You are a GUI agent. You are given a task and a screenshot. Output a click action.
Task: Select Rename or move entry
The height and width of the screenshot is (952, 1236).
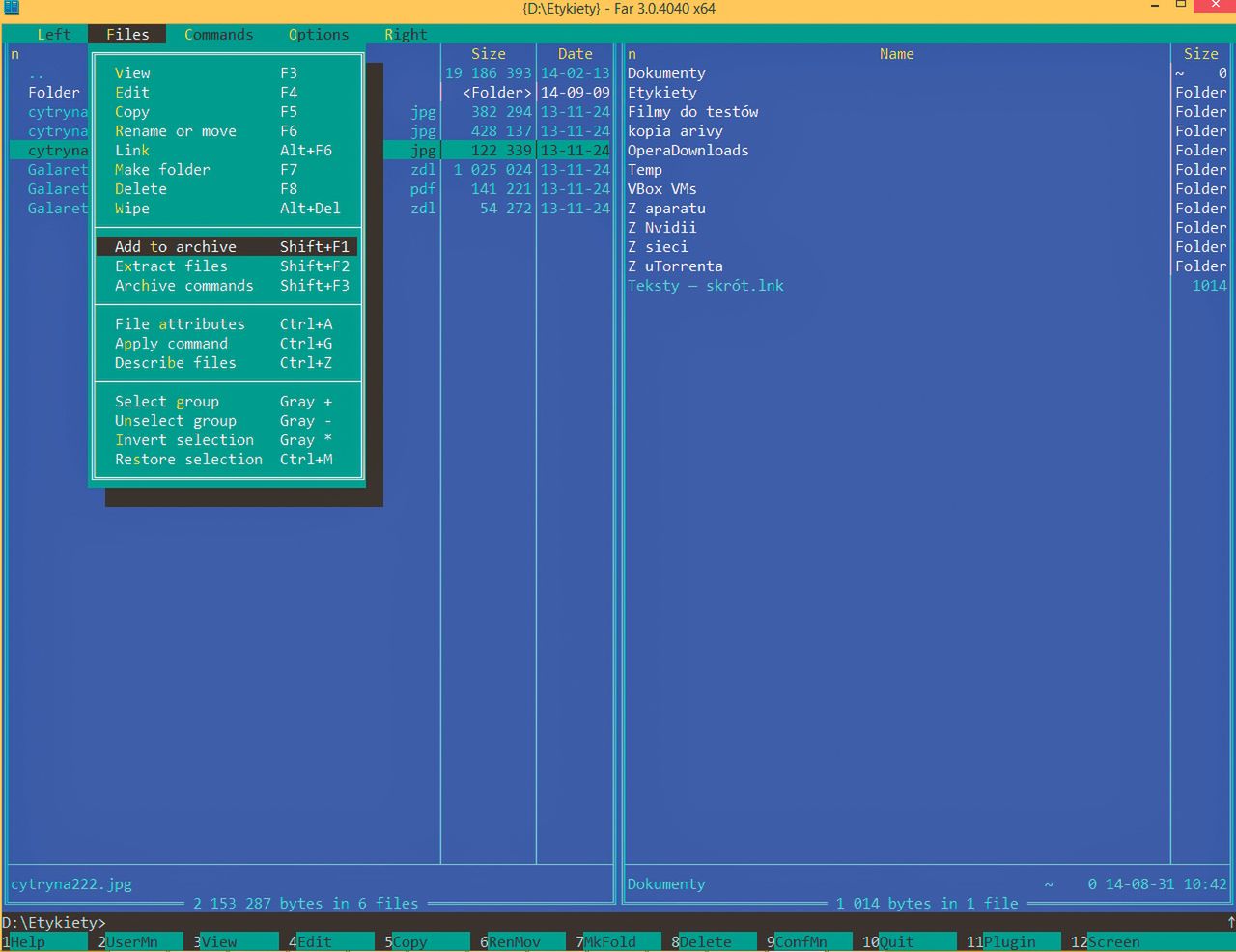[227, 130]
